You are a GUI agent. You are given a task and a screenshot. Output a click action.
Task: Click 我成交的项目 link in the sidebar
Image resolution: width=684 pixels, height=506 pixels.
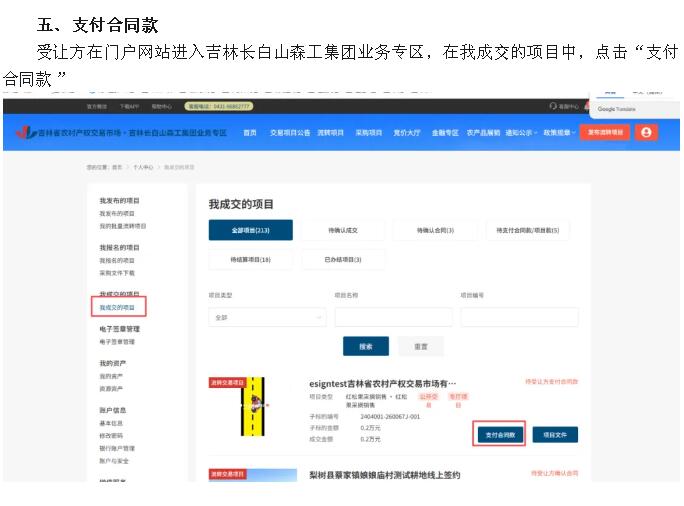click(x=117, y=307)
